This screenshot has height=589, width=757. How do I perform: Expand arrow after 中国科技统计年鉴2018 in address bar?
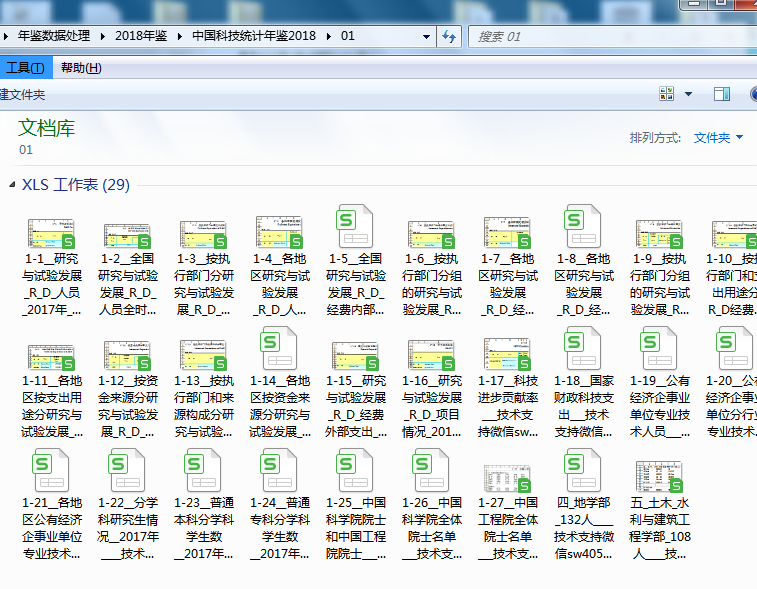pos(329,36)
